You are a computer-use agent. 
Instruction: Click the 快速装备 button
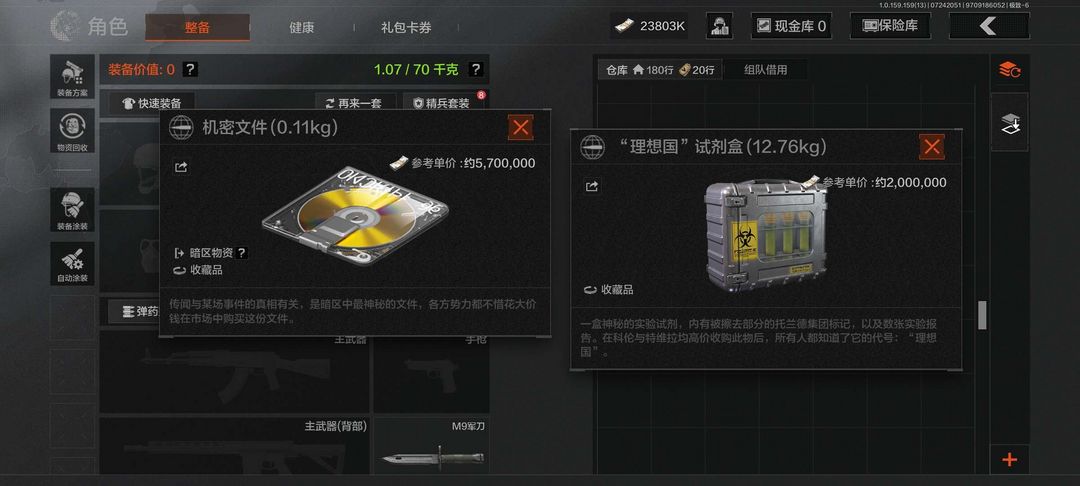tap(152, 103)
